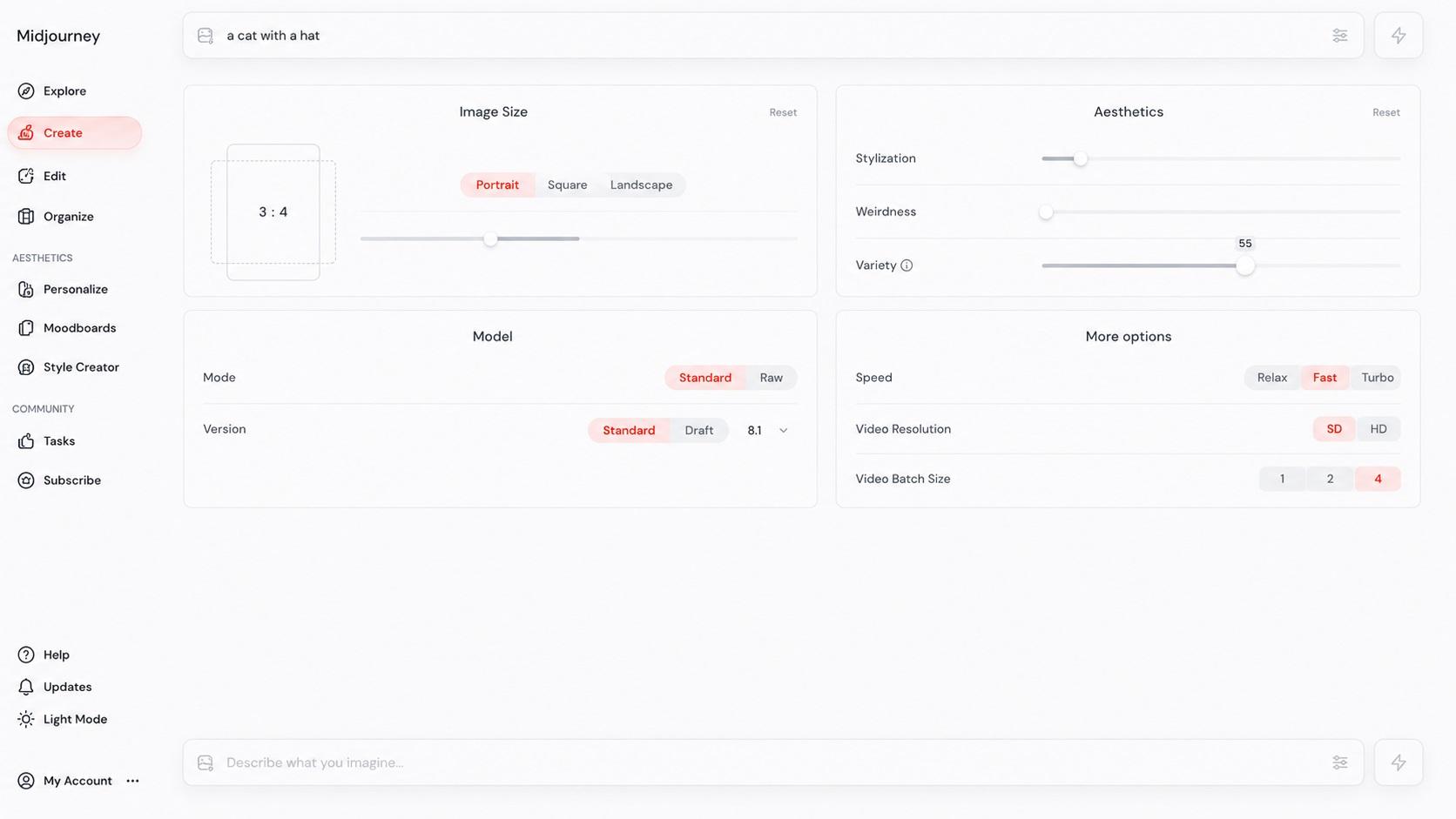Select Landscape image orientation
The image size is (1456, 819).
pyautogui.click(x=641, y=185)
